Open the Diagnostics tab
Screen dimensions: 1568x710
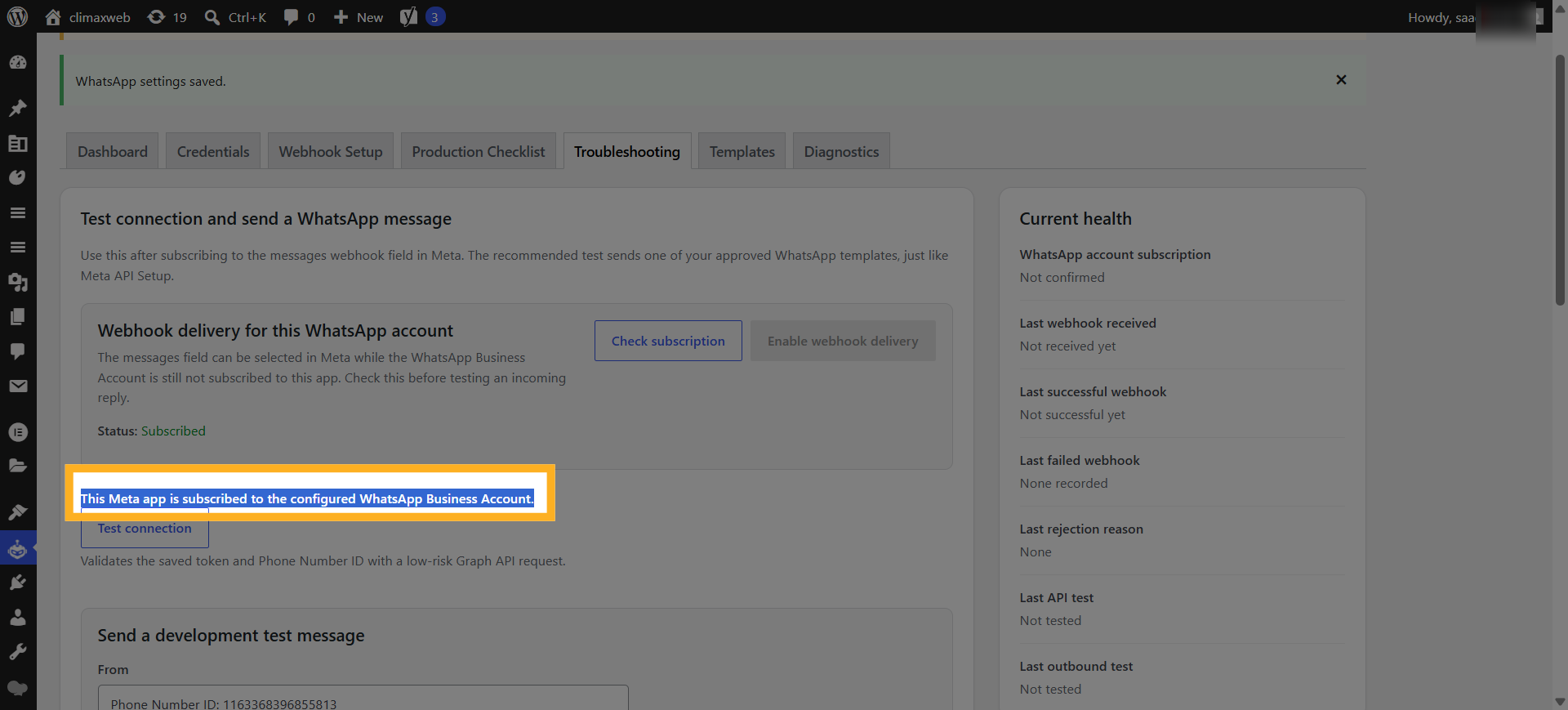pos(842,151)
